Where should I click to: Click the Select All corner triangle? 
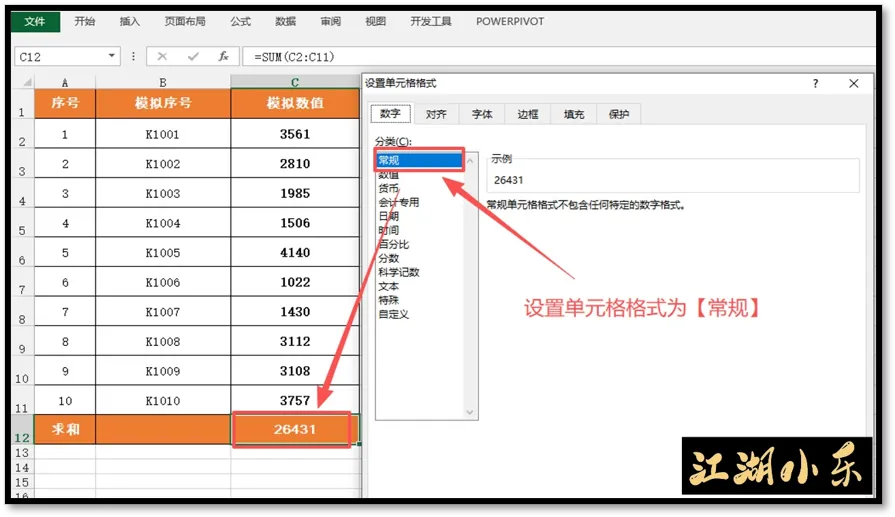[26, 82]
